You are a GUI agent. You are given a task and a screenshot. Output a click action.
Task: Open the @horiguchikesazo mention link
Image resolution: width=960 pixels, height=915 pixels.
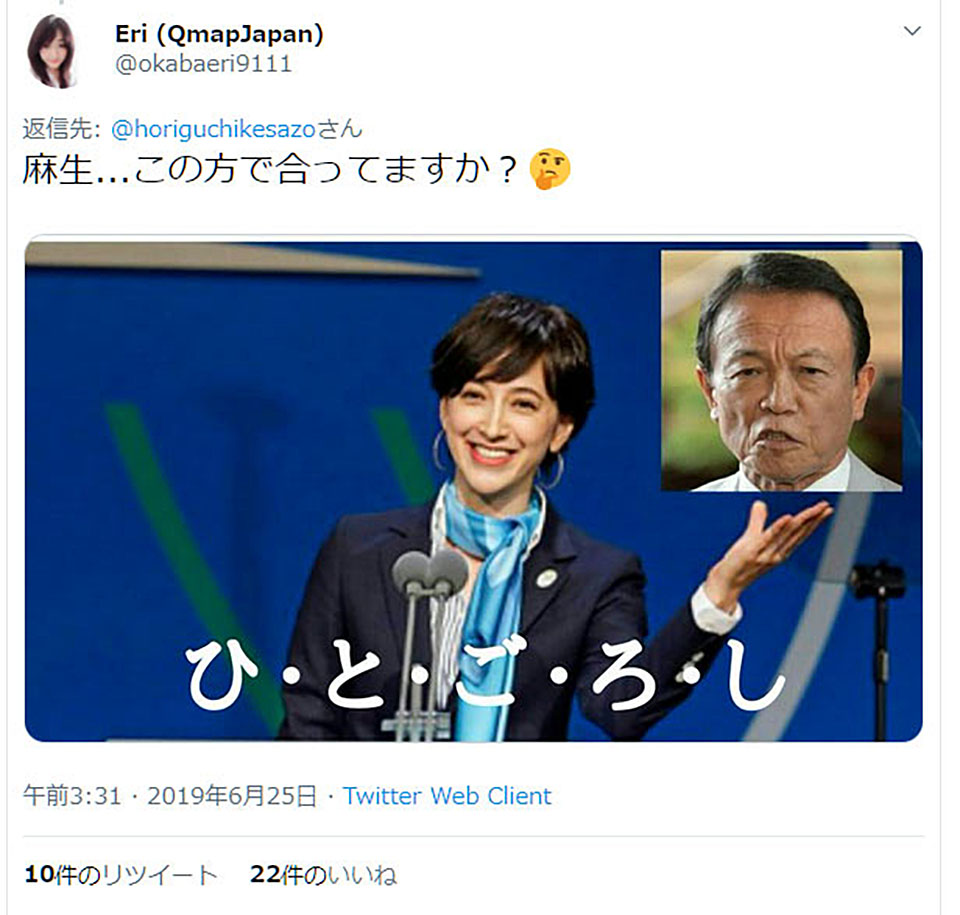[x=213, y=129]
